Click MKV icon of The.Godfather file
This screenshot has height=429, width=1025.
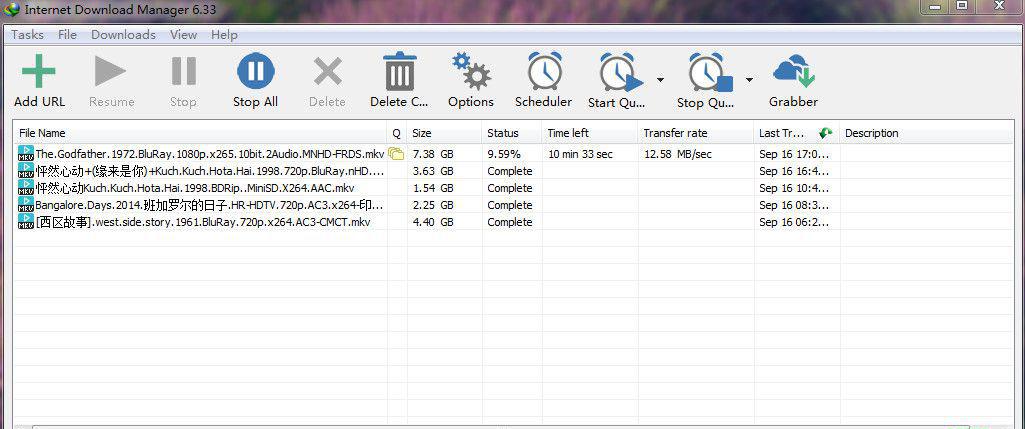pos(26,154)
